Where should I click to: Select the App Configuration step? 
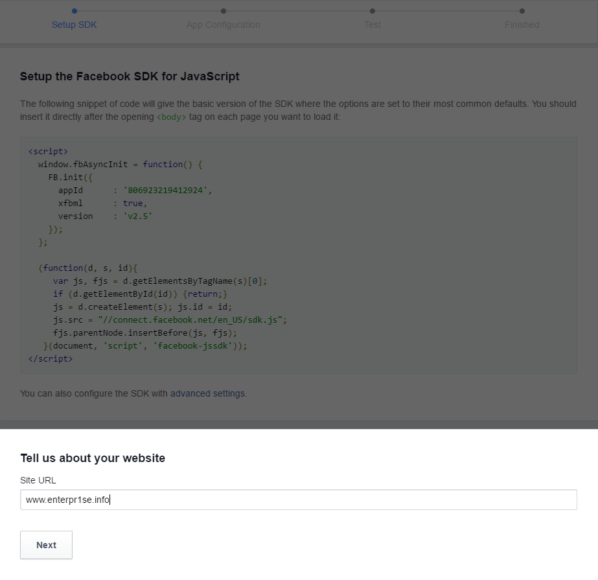(223, 25)
